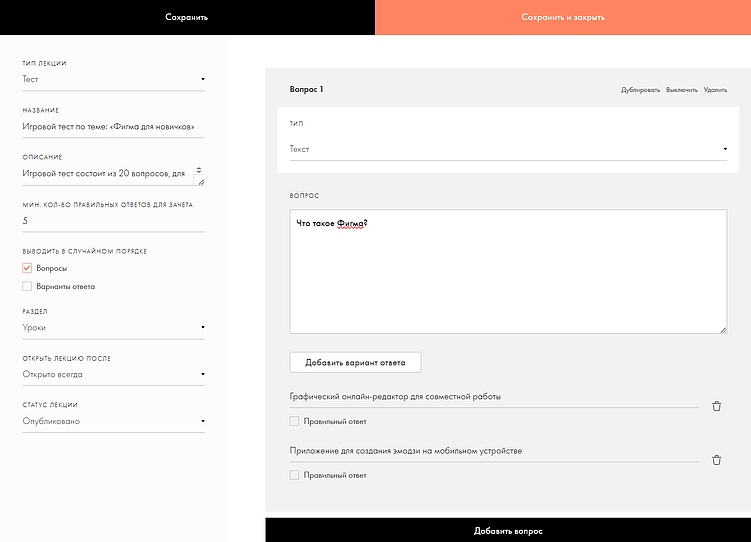Grab the resize handle of the description field
751x542 pixels.
pos(201,182)
